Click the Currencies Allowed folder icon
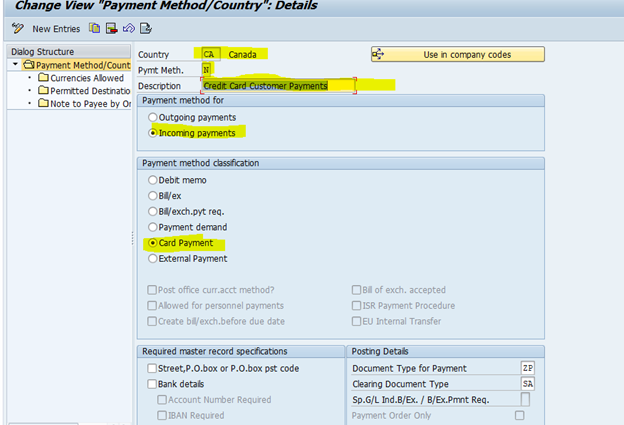The width and height of the screenshot is (624, 425). pyautogui.click(x=43, y=78)
